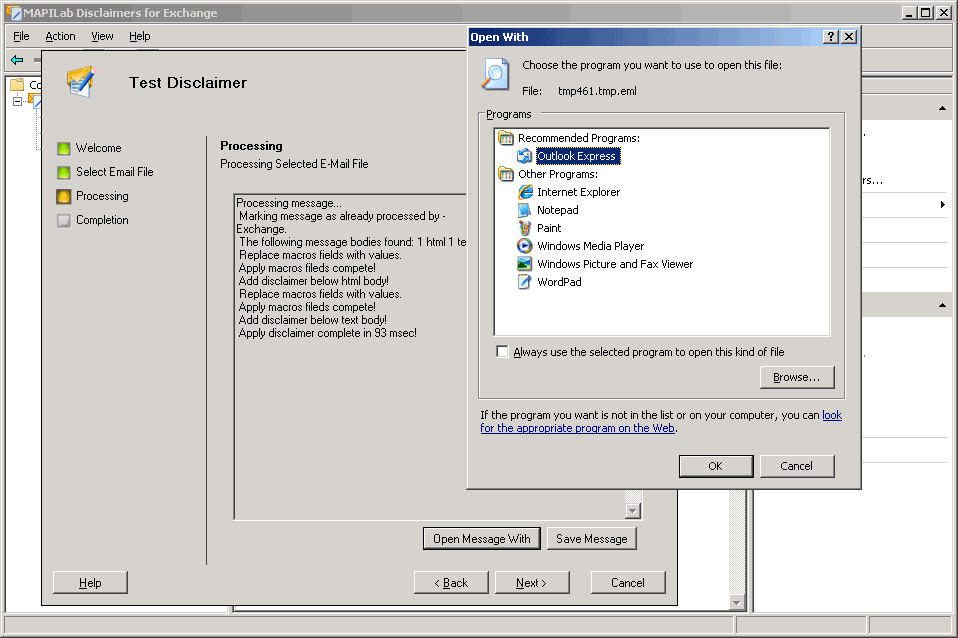Click the help question mark in Open With
Image resolution: width=958 pixels, height=638 pixels.
(830, 37)
